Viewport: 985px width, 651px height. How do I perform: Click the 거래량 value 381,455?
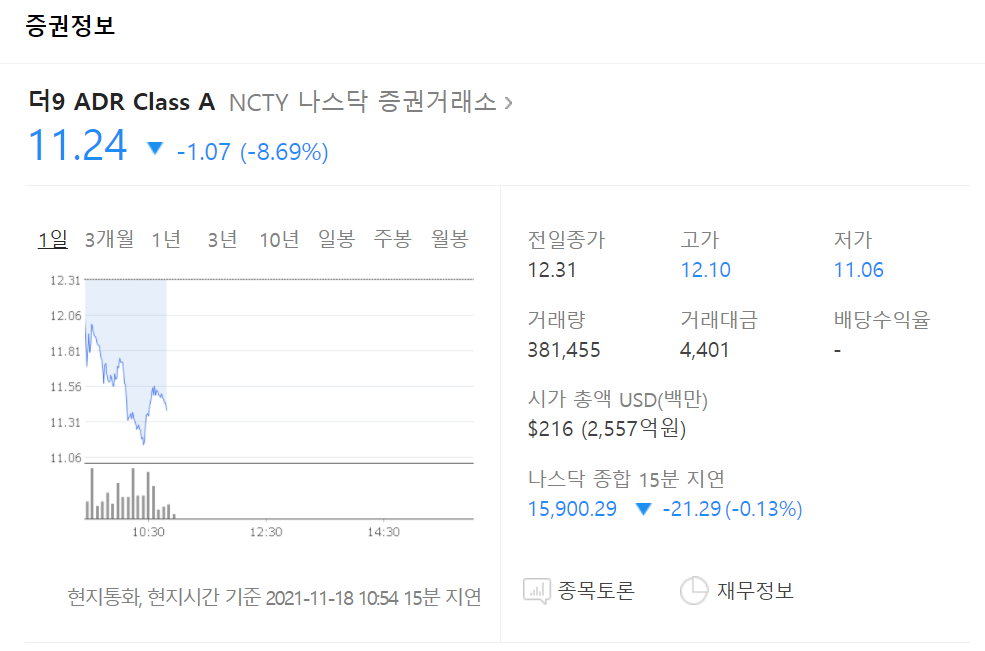564,349
